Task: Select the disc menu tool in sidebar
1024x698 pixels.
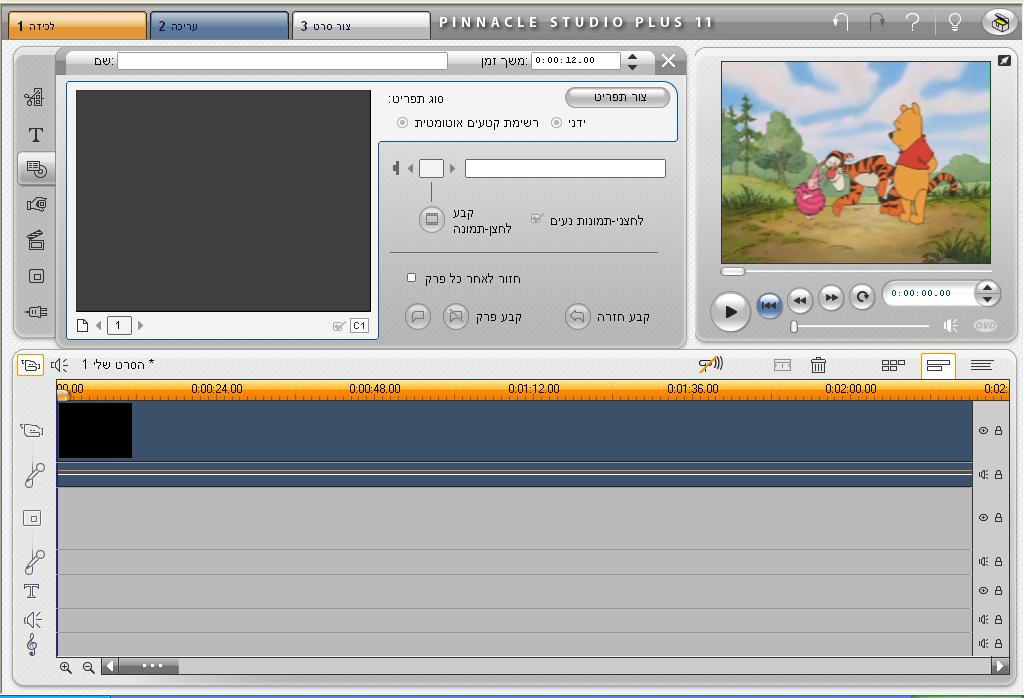Action: (x=37, y=169)
